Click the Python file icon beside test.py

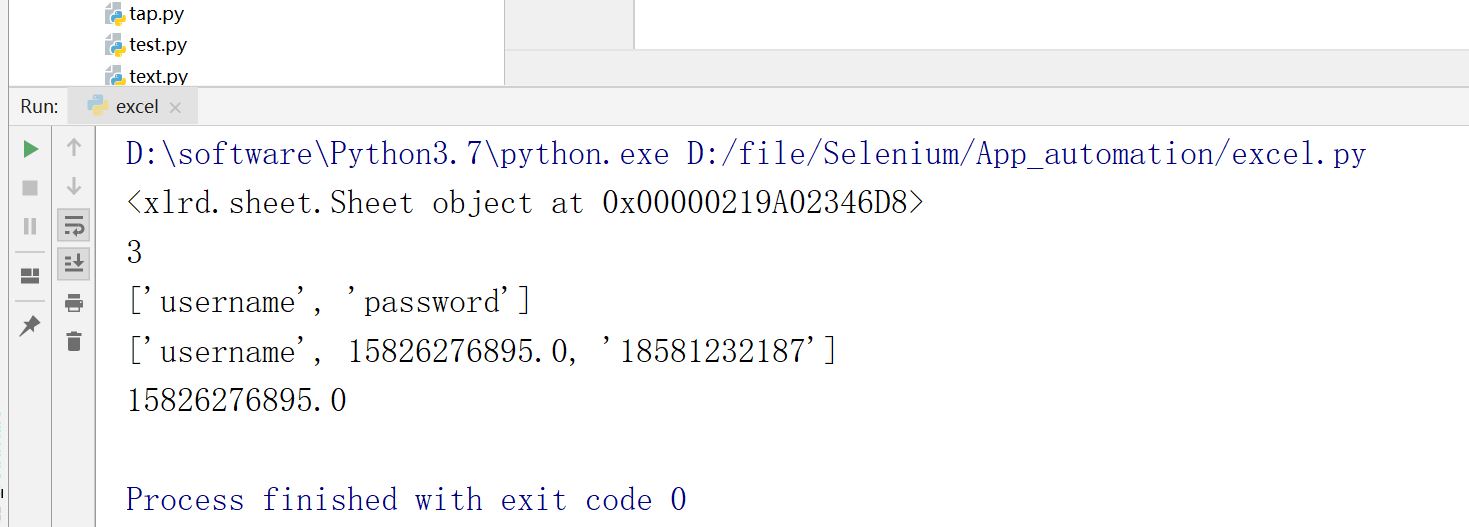114,45
